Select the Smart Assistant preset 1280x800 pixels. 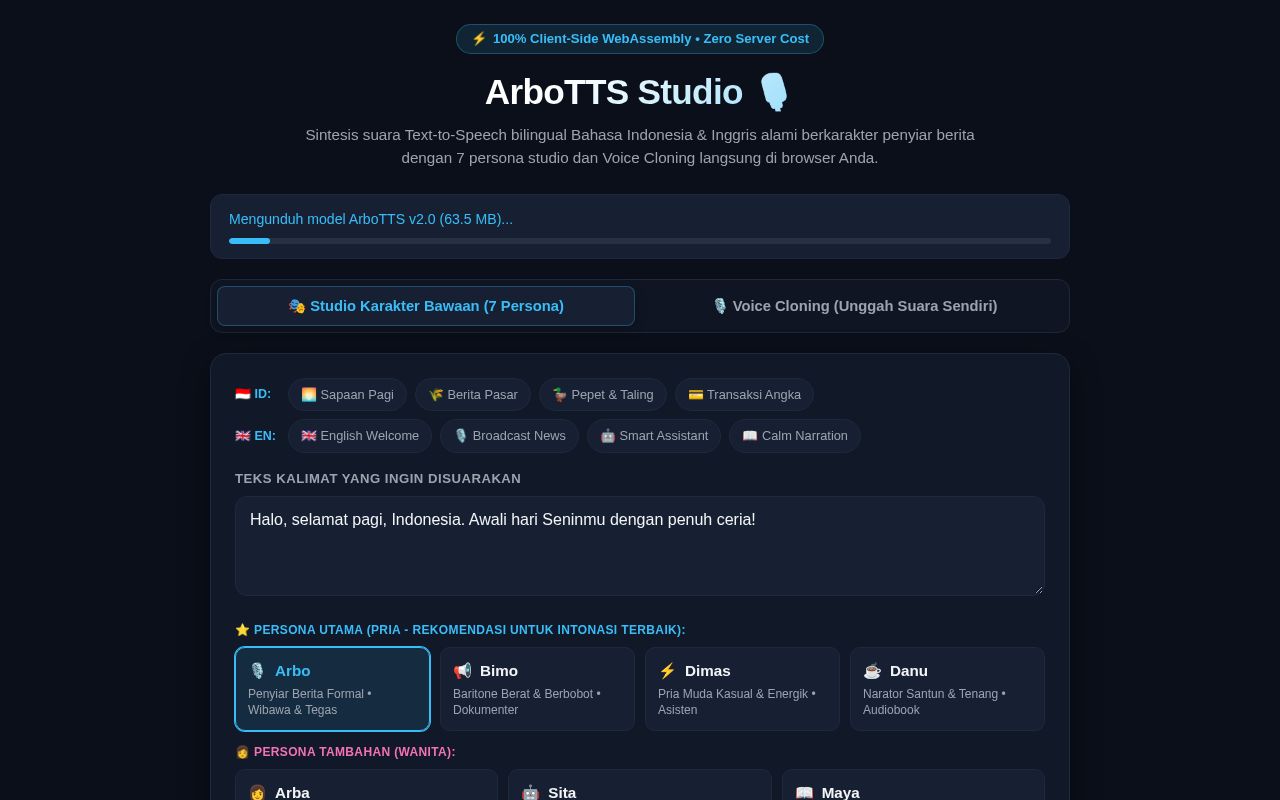pyautogui.click(x=654, y=436)
